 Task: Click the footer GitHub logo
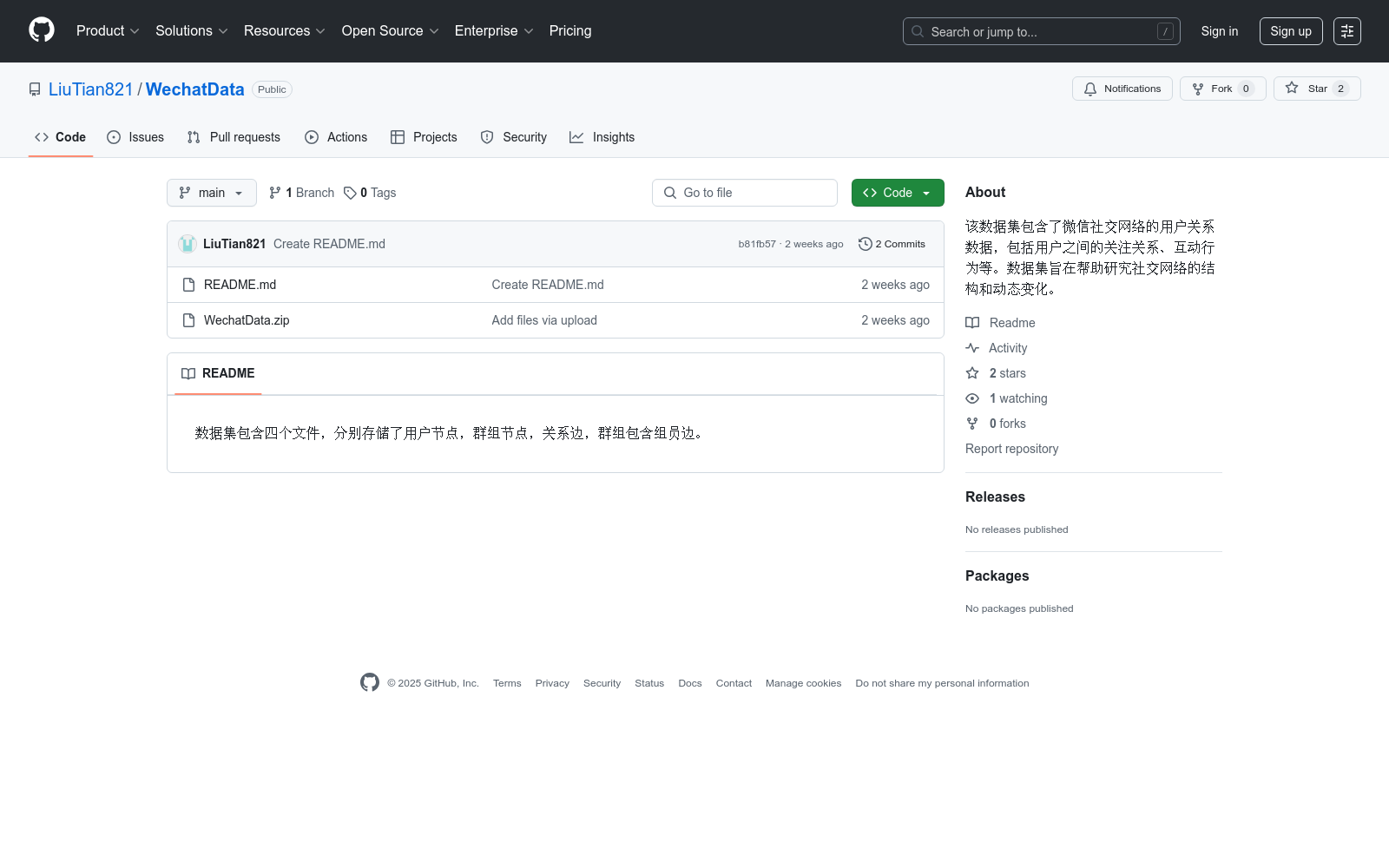click(x=370, y=682)
